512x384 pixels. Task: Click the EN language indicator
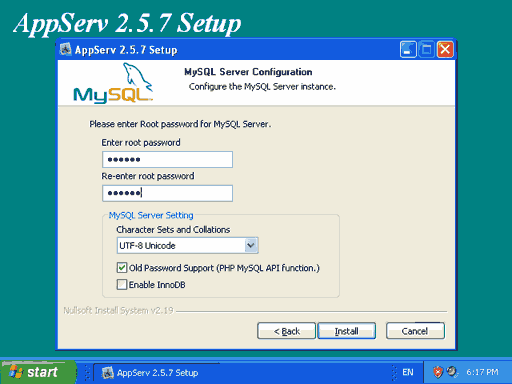[408, 372]
